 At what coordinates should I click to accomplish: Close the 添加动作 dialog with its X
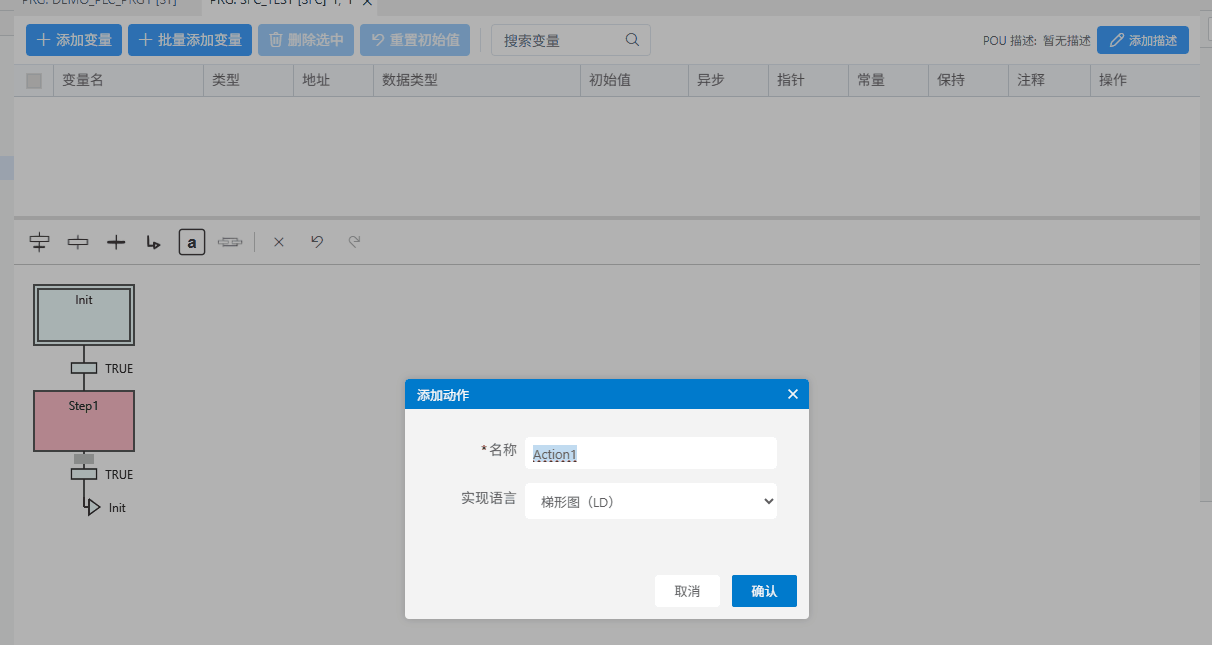tap(793, 394)
